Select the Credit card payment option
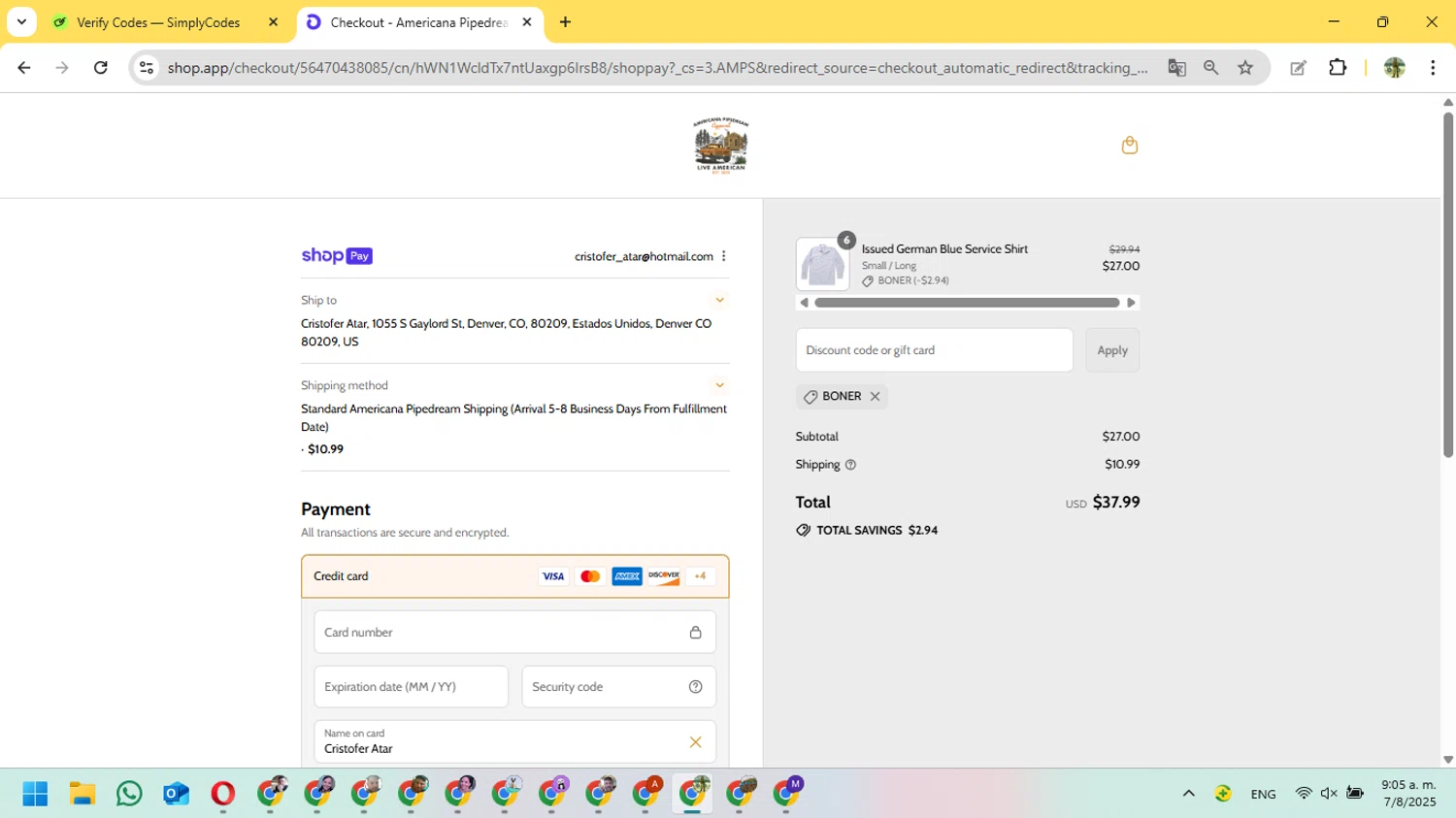This screenshot has height=818, width=1456. coord(514,576)
